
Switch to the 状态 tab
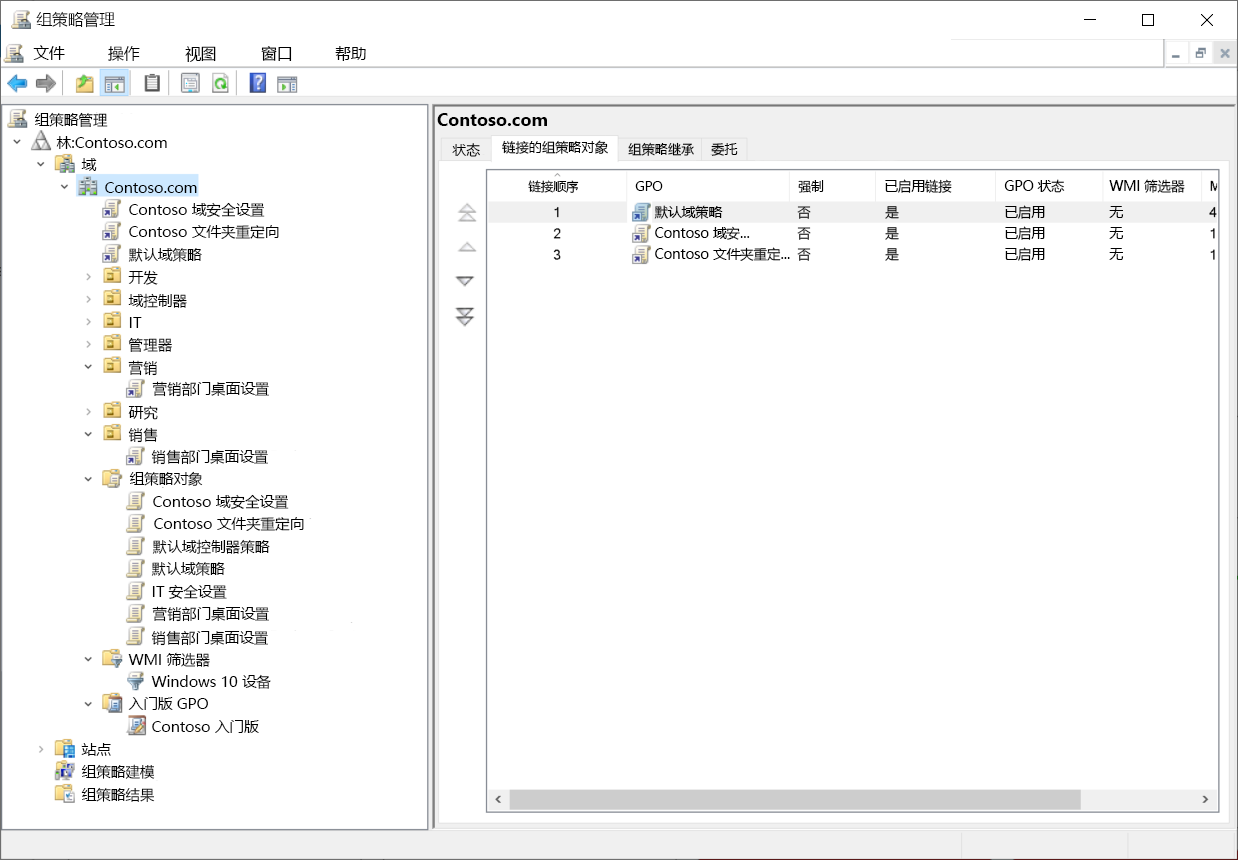(466, 150)
